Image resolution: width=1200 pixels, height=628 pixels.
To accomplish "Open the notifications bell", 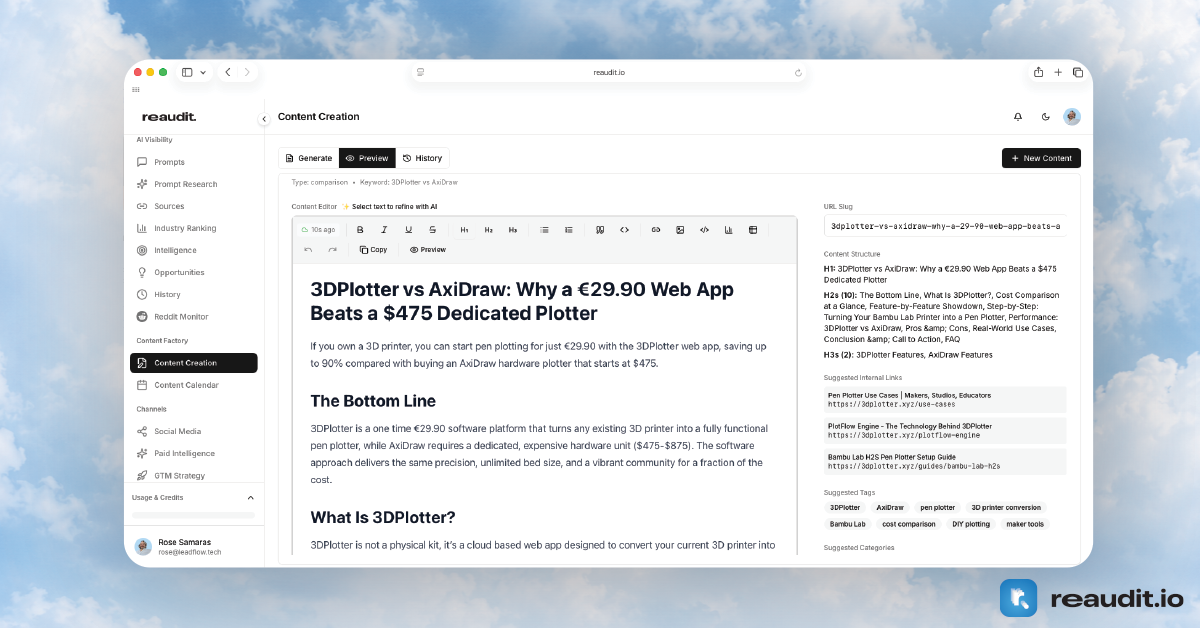I will pyautogui.click(x=1018, y=117).
